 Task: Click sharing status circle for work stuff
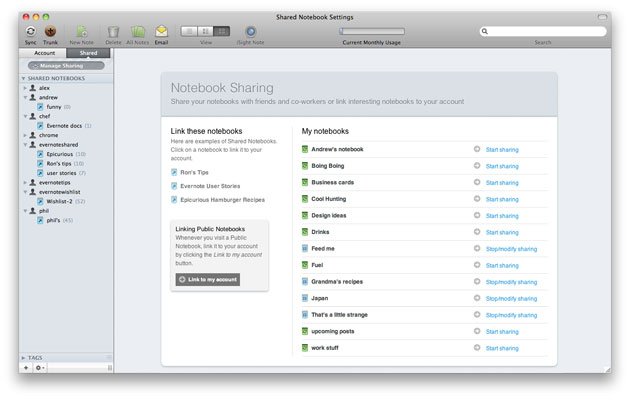pyautogui.click(x=477, y=348)
